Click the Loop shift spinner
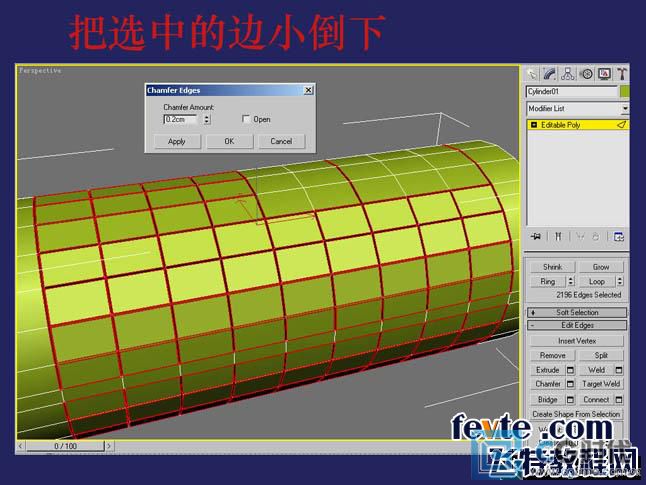This screenshot has width=646, height=485. [x=620, y=281]
